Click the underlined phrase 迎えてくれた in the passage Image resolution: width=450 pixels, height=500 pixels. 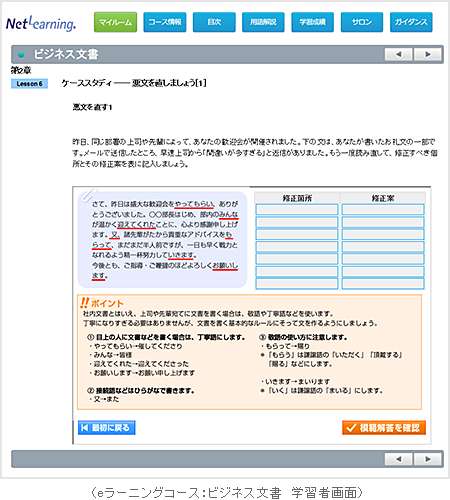coord(137,225)
